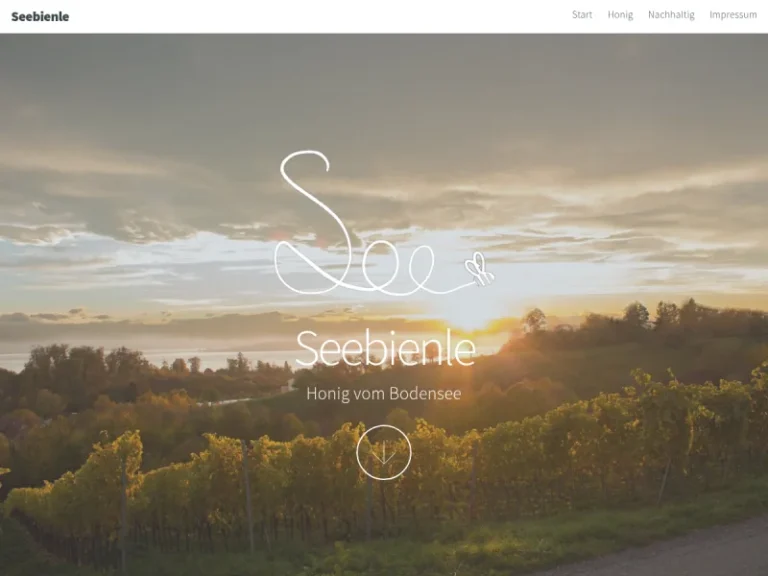Screen dimensions: 768x576
Task: Open the Start navigation item
Action: (x=582, y=15)
